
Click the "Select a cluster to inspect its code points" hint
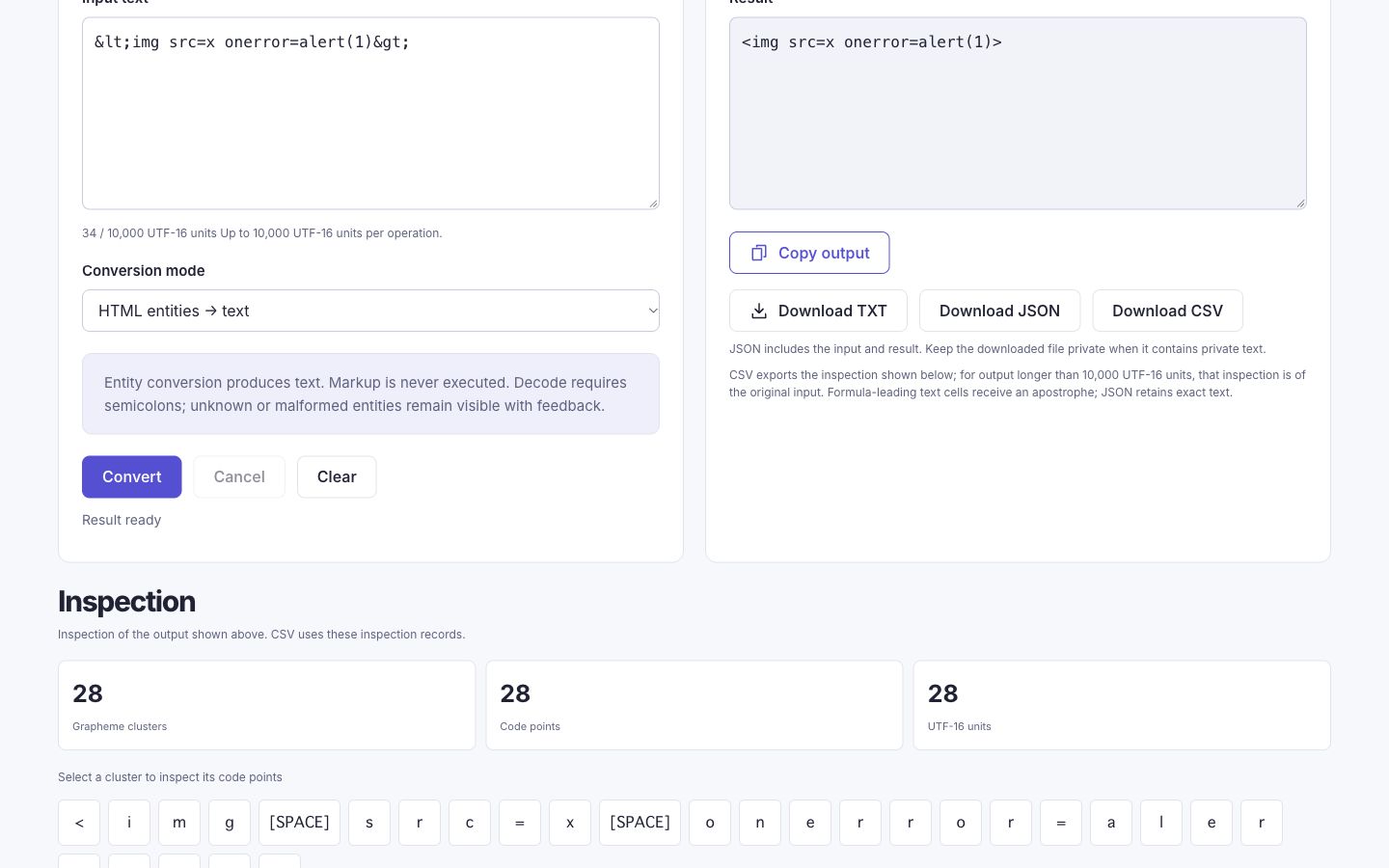170,777
